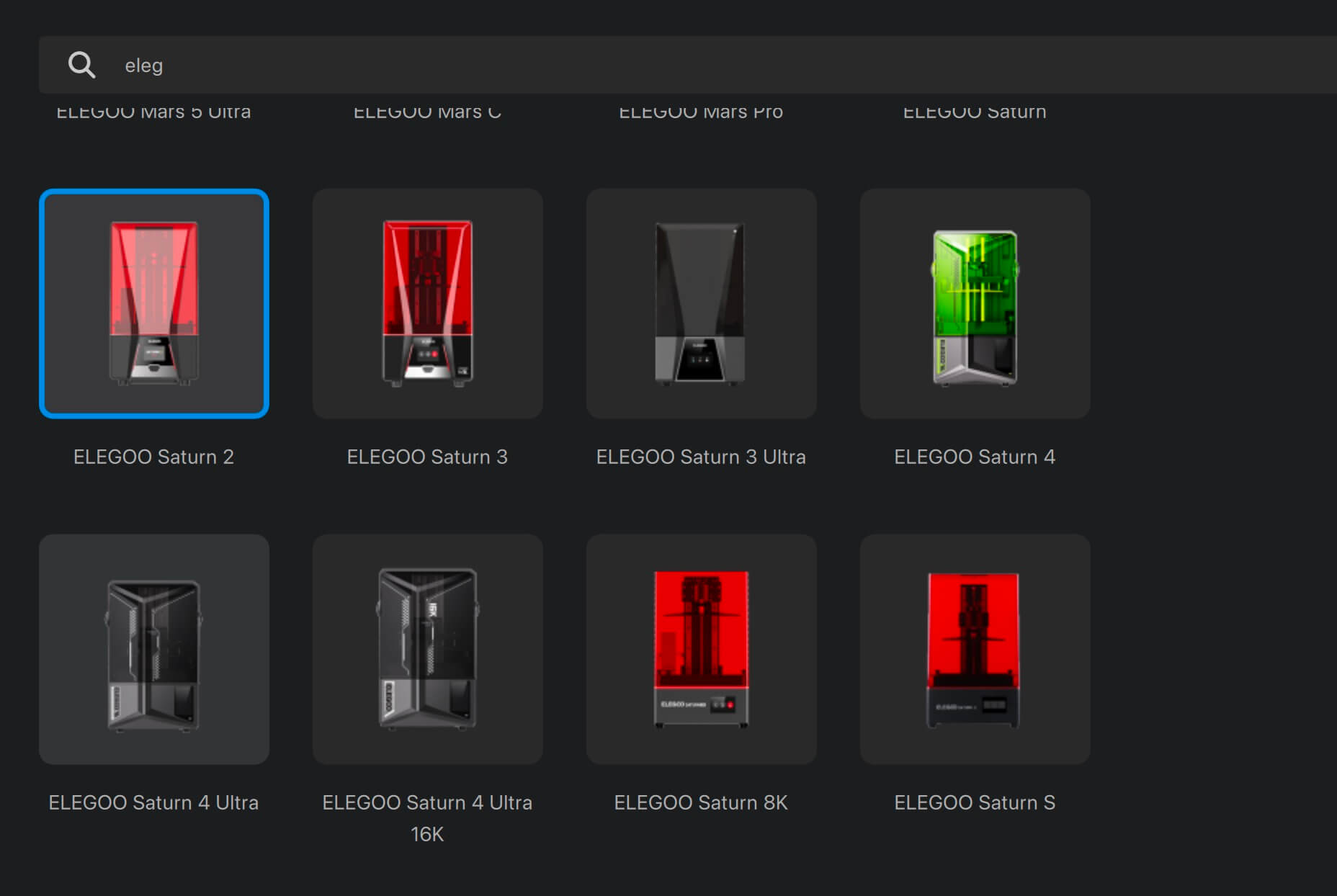The width and height of the screenshot is (1337, 896).
Task: Click the 'ELEGOO Saturn 3 Ultra' label
Action: coord(702,457)
